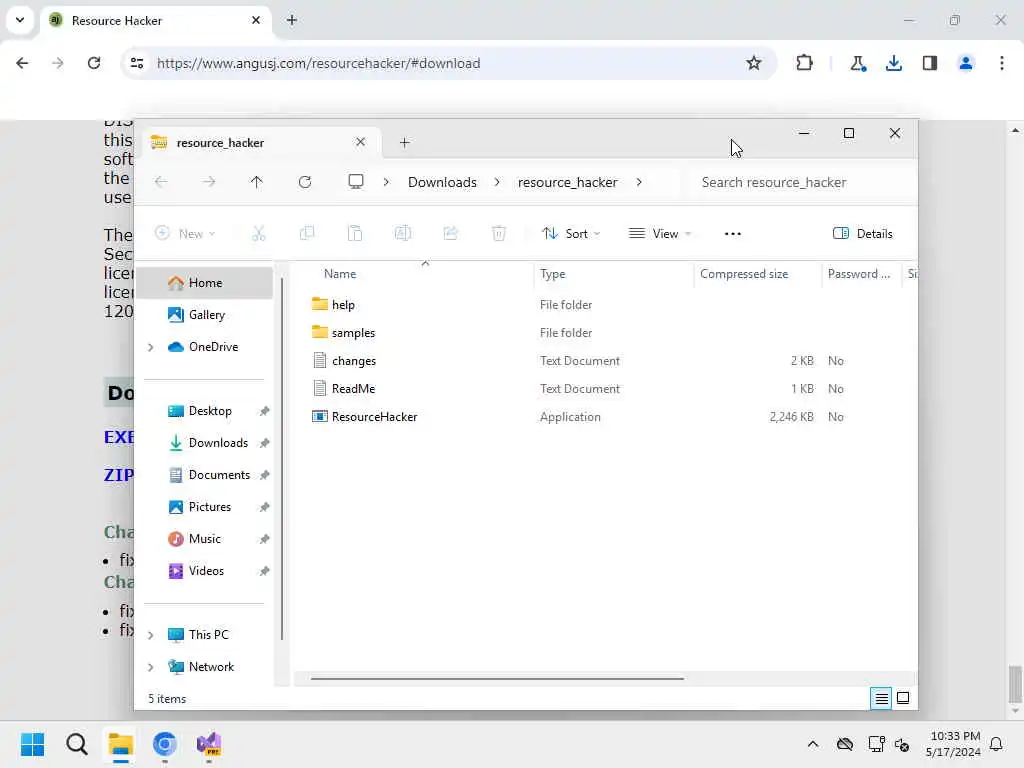Switch to details list view icon in status bar
The height and width of the screenshot is (768, 1024).
[x=881, y=699]
